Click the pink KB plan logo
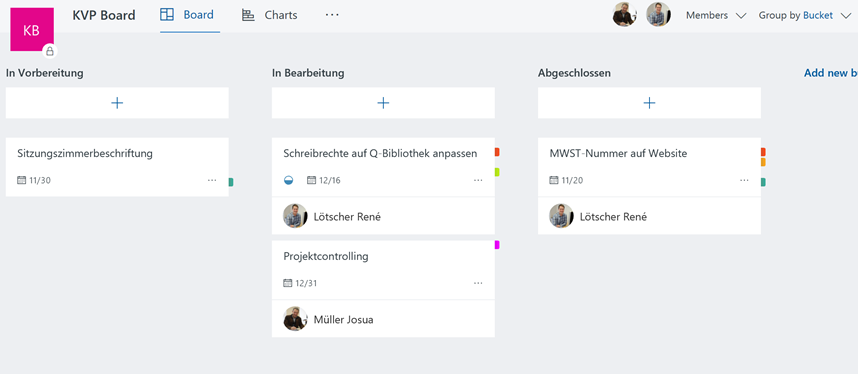The height and width of the screenshot is (374, 858). (x=32, y=30)
